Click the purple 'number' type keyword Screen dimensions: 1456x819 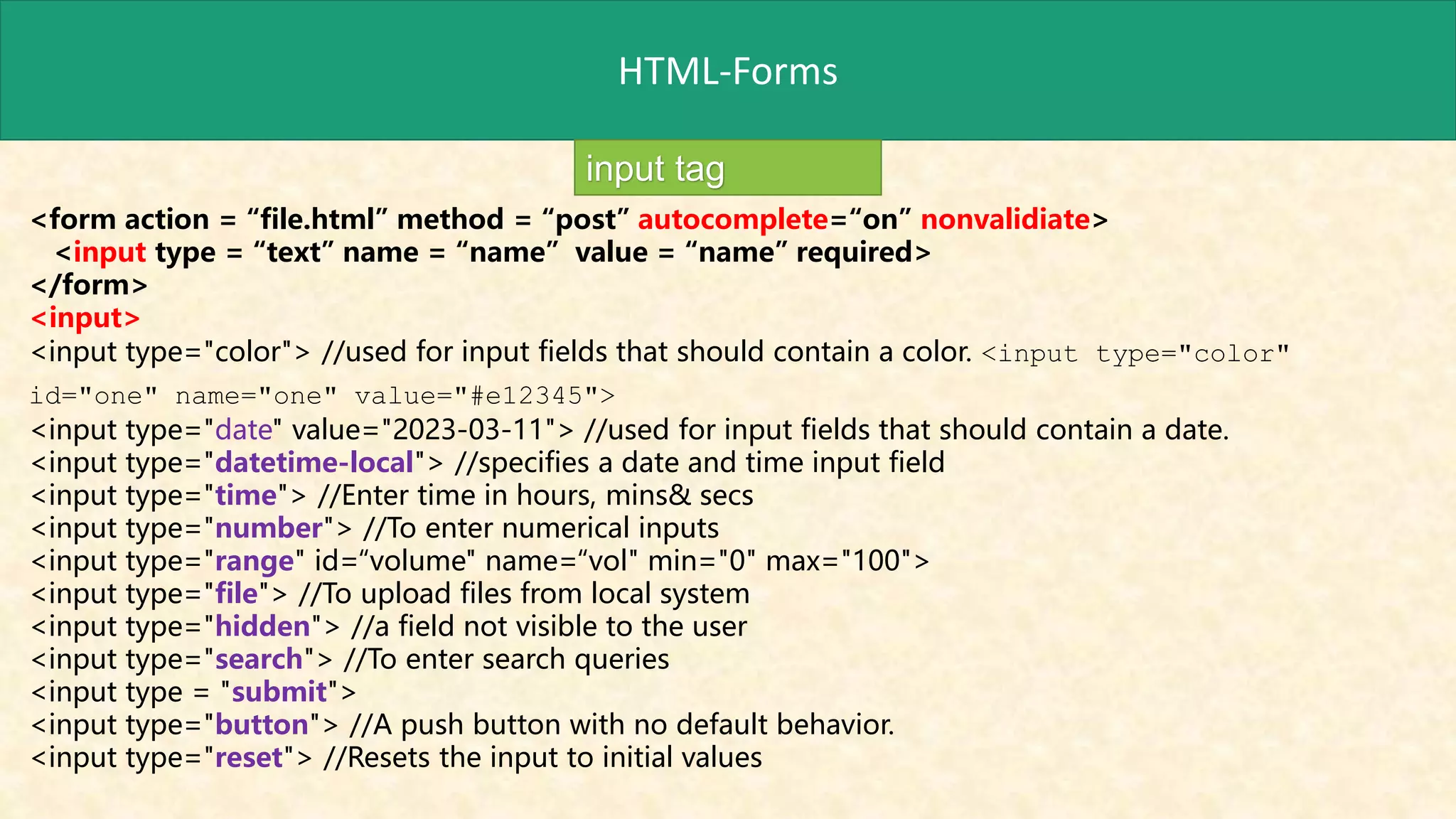coord(269,528)
